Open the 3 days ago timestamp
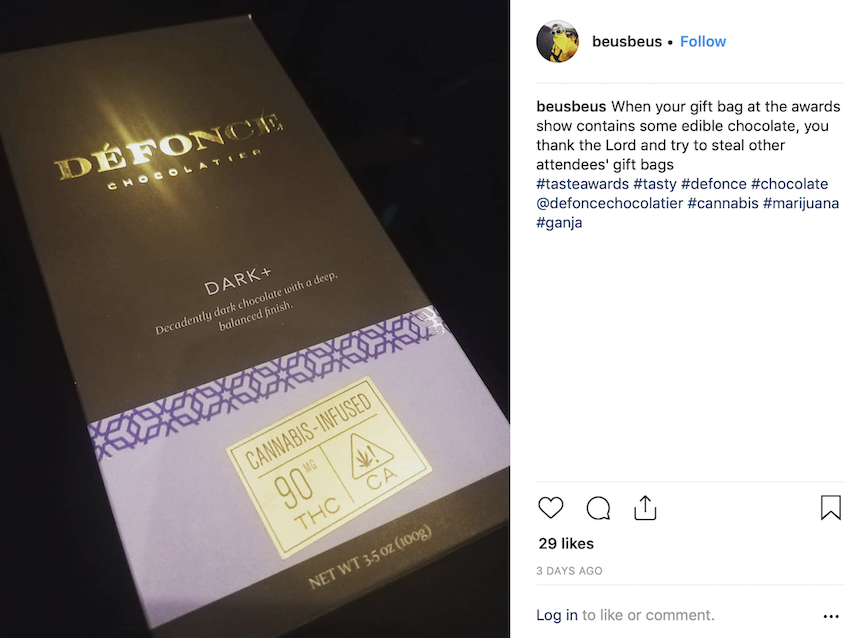 click(569, 571)
